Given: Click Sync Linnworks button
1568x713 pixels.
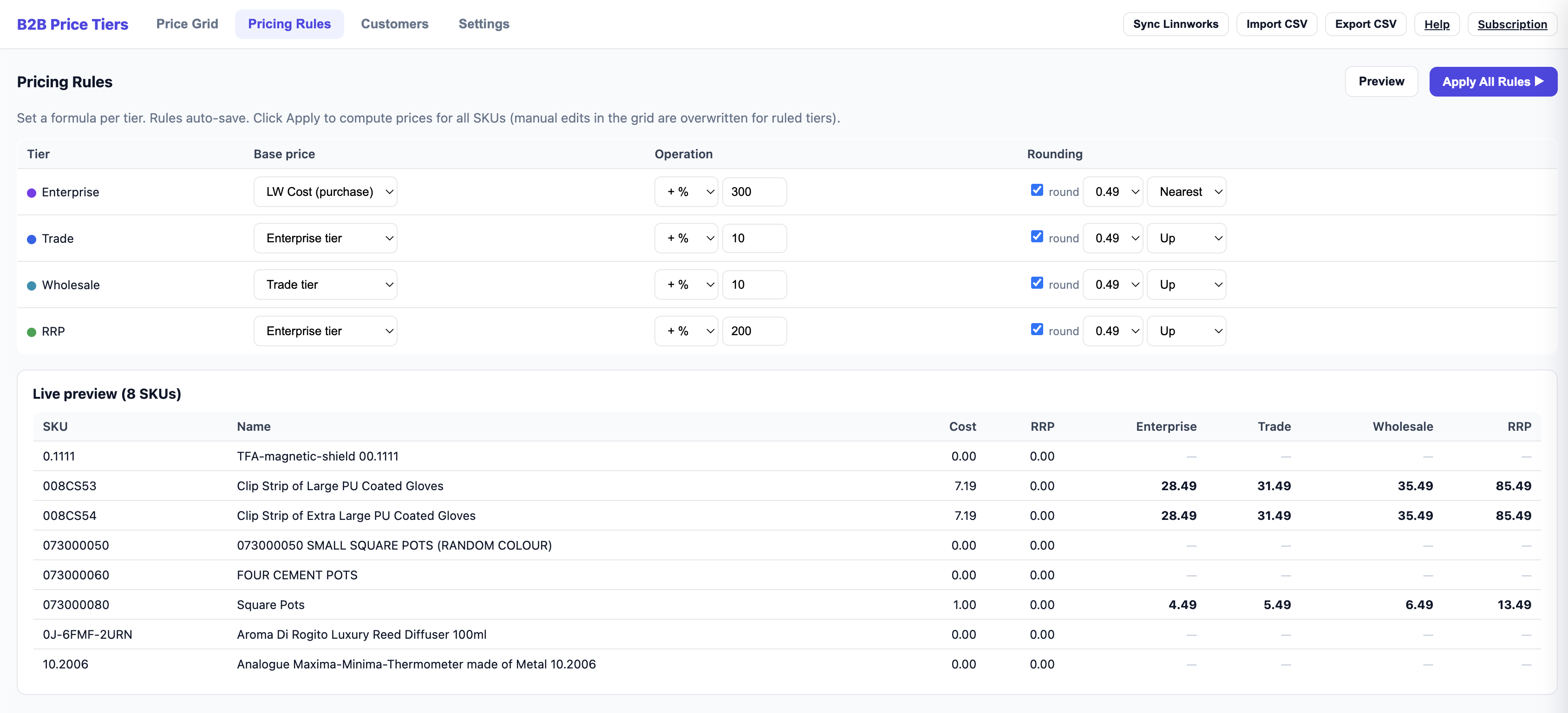Looking at the screenshot, I should pyautogui.click(x=1176, y=24).
